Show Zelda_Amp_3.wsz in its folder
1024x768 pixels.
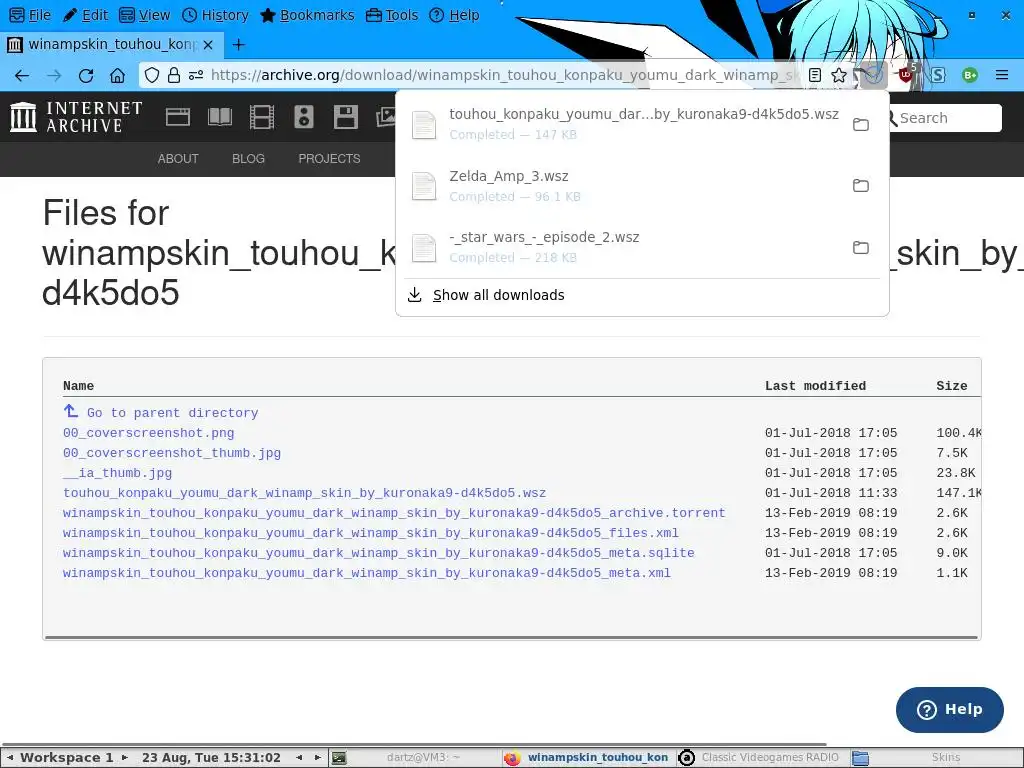[861, 185]
